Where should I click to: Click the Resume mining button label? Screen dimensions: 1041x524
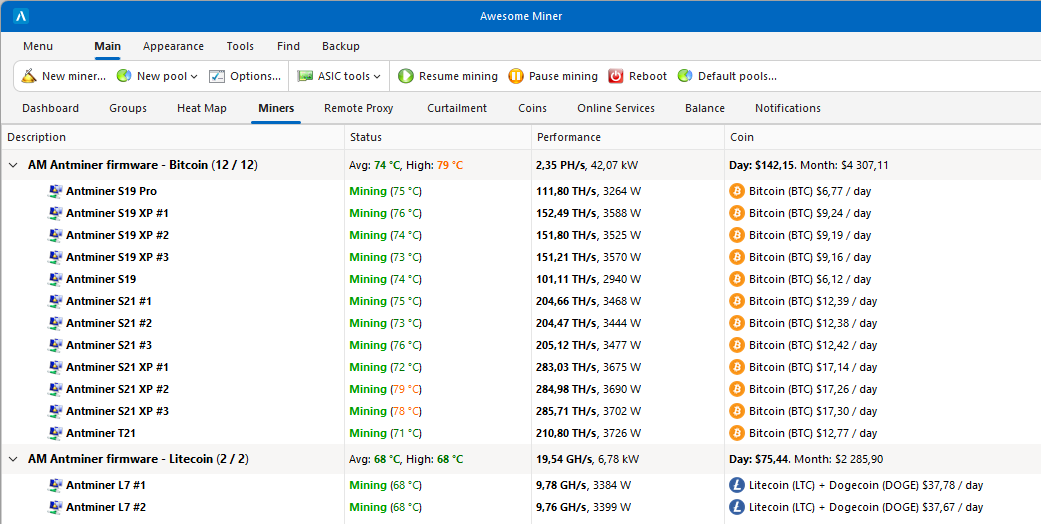pyautogui.click(x=458, y=76)
